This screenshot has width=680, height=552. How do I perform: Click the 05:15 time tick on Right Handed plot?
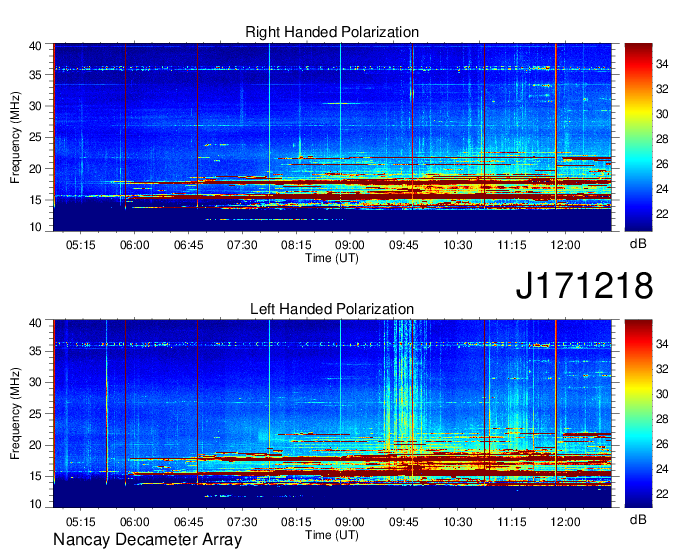(x=81, y=245)
